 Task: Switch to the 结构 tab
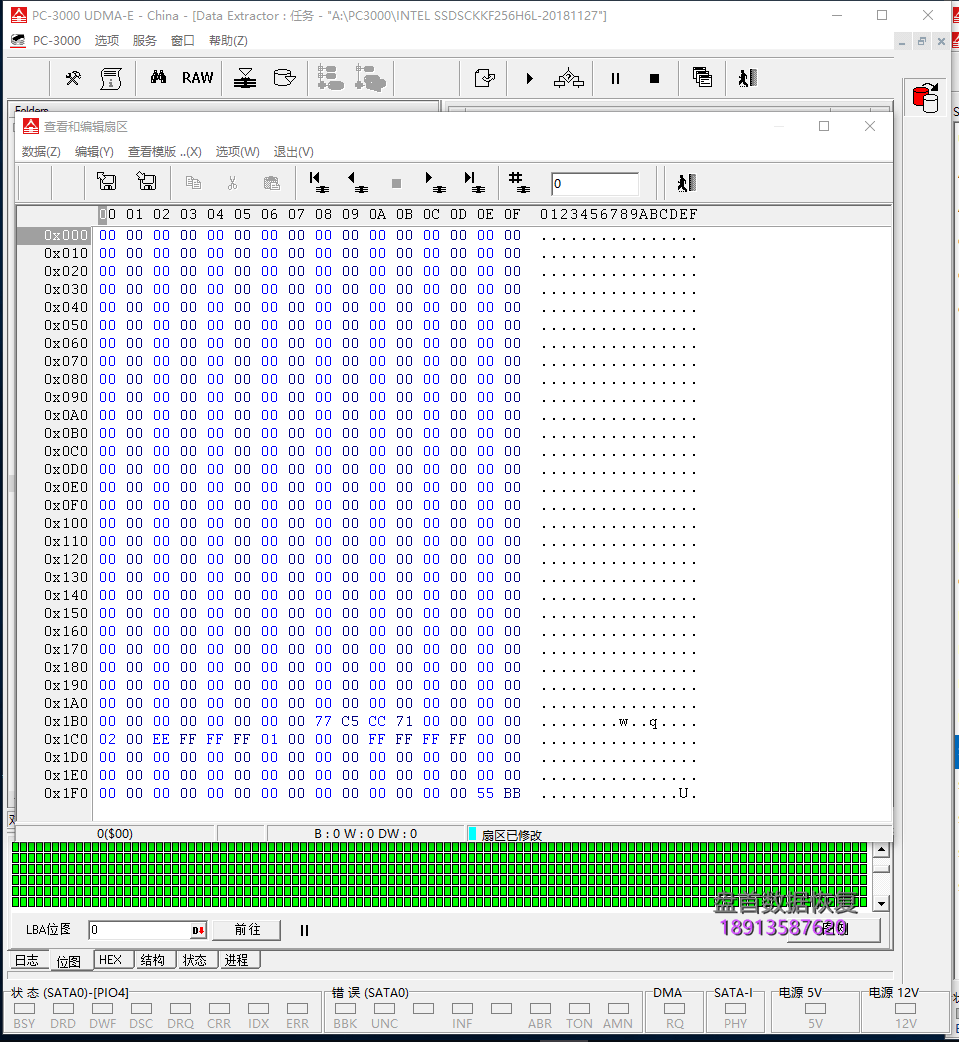pyautogui.click(x=153, y=960)
